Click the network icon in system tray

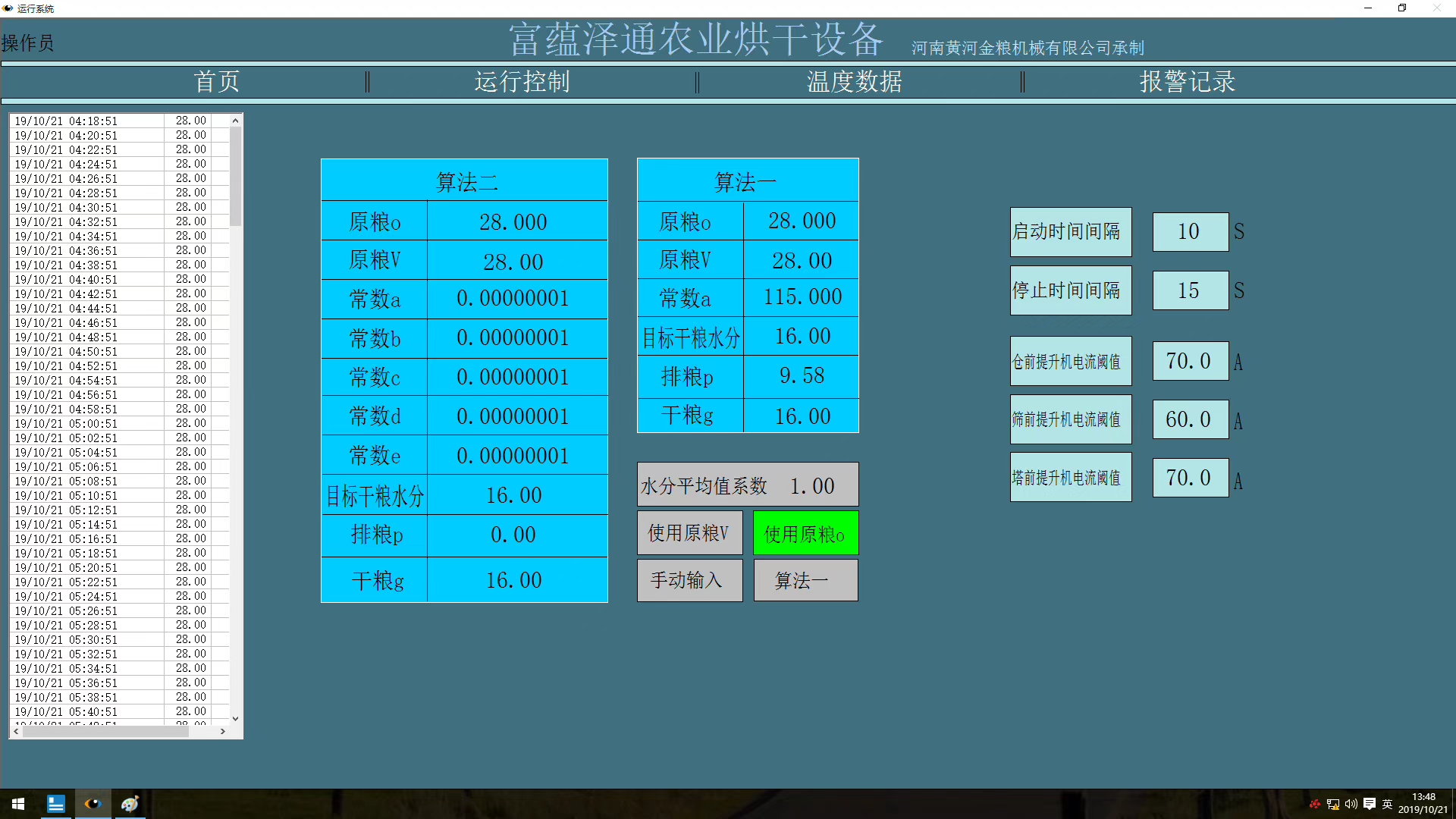click(1332, 804)
